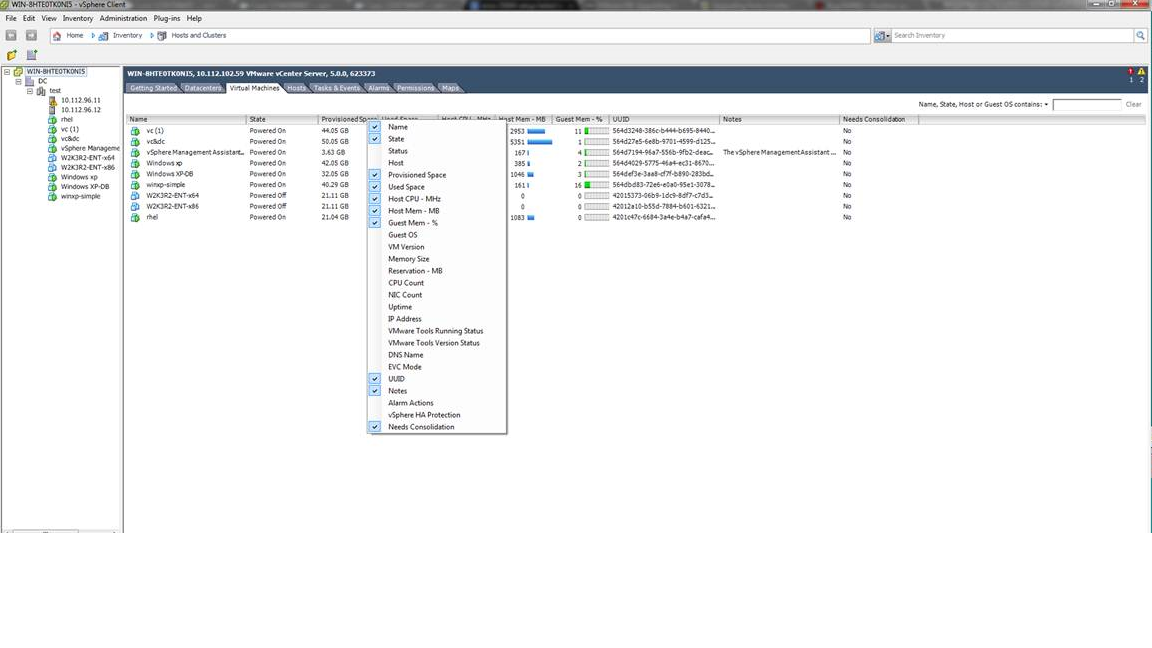
Task: Click the vCenter icon for WIN-8HTE0TK0NIS in tree
Action: 18,72
